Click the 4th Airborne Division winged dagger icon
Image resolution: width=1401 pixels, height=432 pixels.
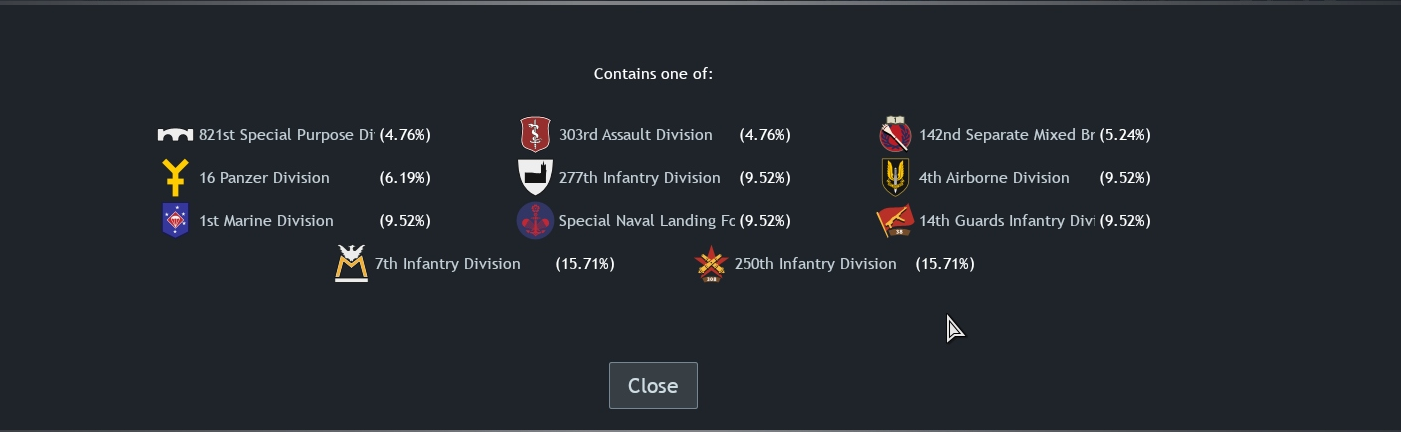tap(895, 178)
